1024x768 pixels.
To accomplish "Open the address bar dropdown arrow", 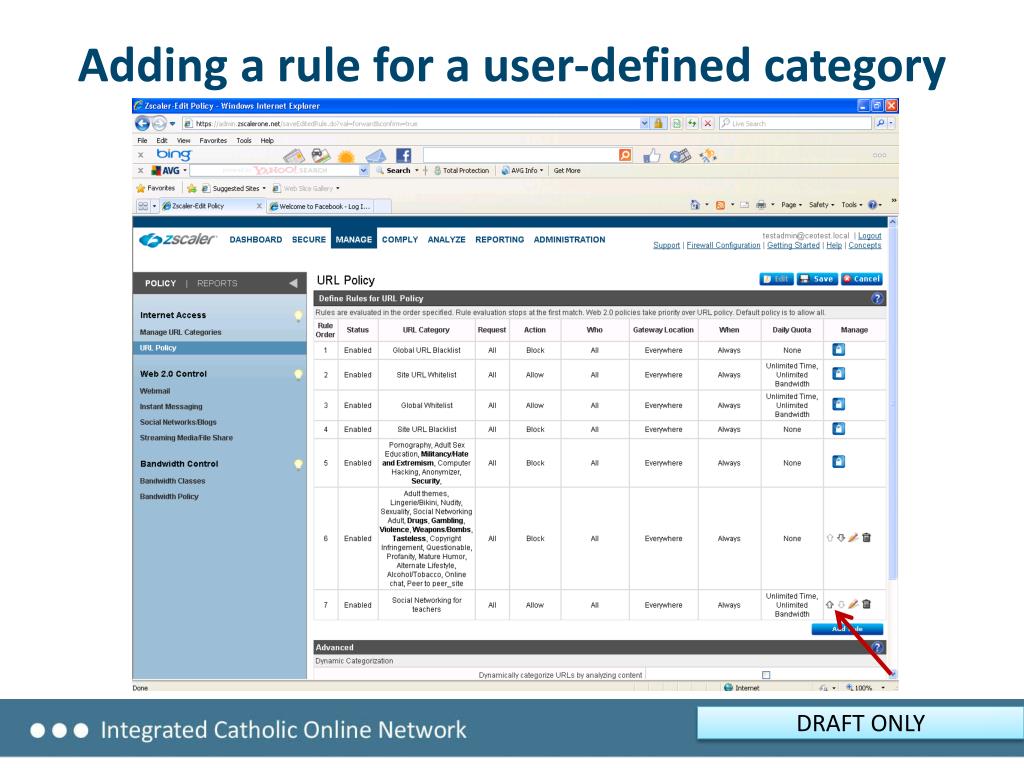I will (x=645, y=123).
